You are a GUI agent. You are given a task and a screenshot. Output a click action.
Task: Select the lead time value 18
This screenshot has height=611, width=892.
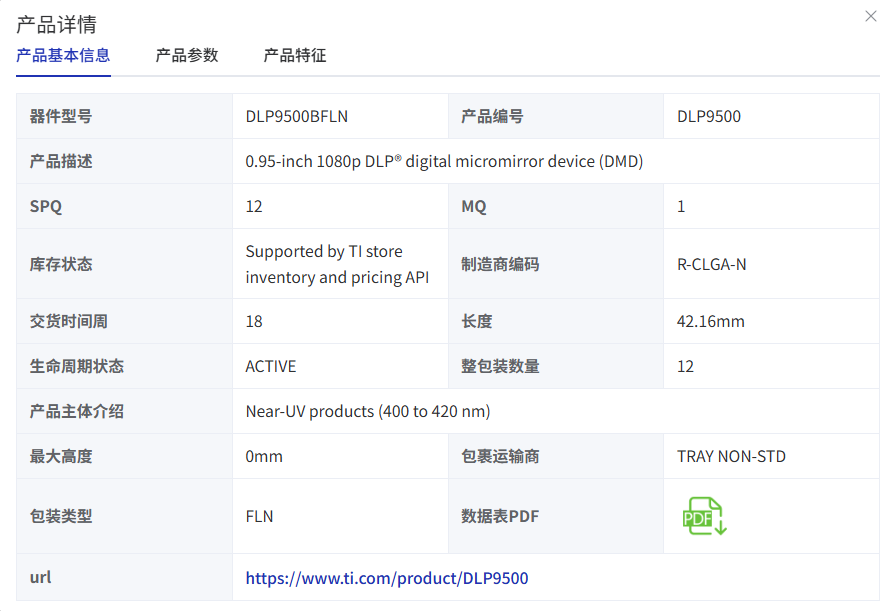[x=254, y=321]
